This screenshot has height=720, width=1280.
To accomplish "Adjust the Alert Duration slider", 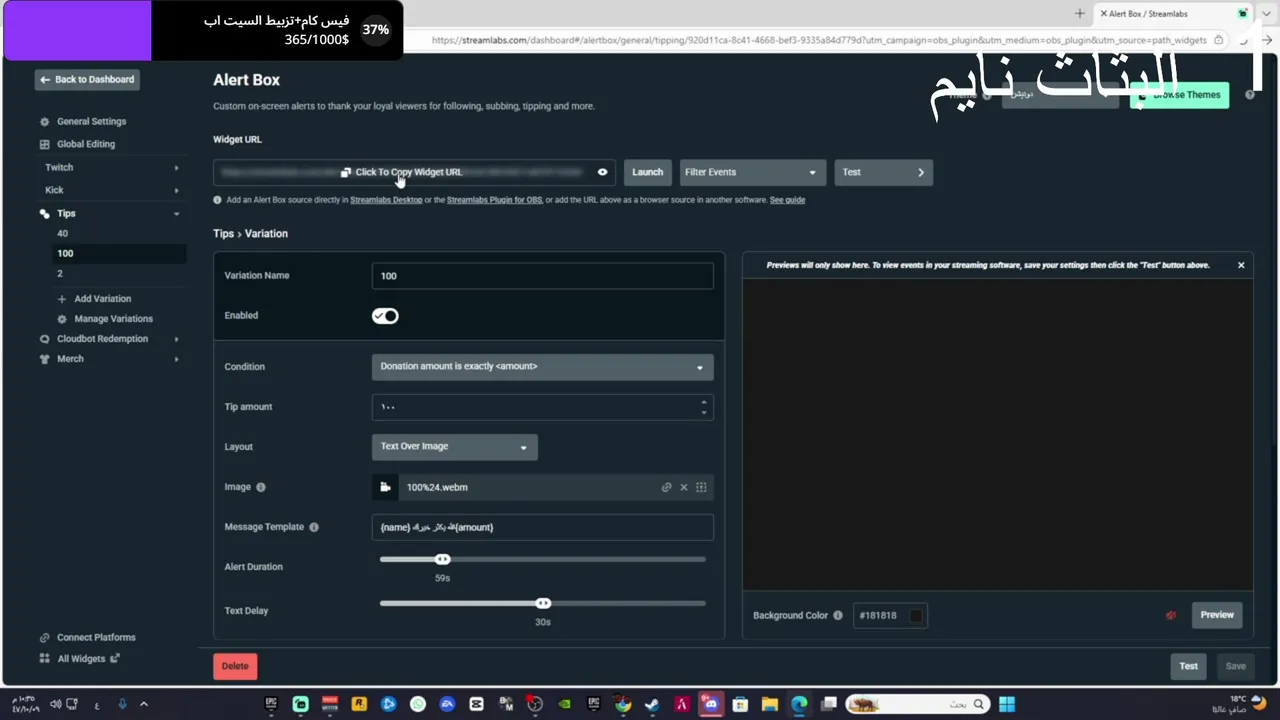I will pyautogui.click(x=443, y=559).
